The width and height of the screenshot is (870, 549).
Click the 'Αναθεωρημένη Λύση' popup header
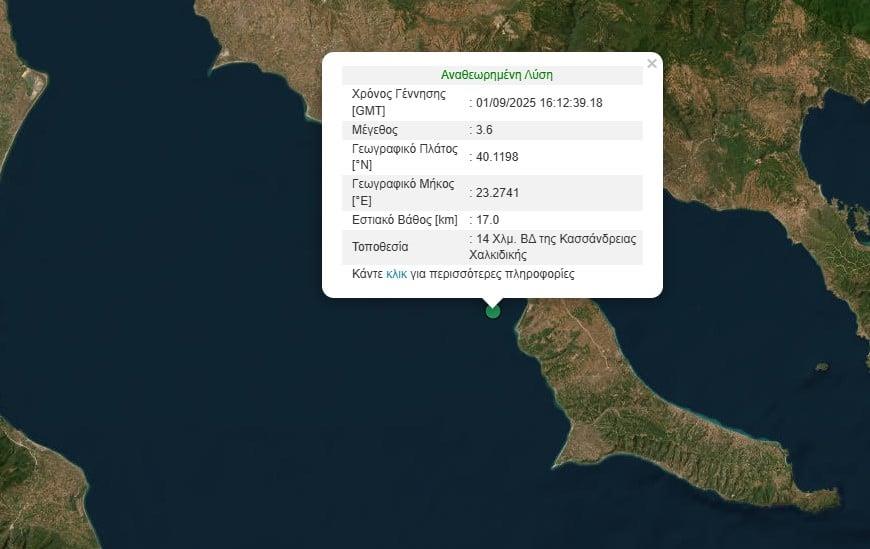(496, 75)
